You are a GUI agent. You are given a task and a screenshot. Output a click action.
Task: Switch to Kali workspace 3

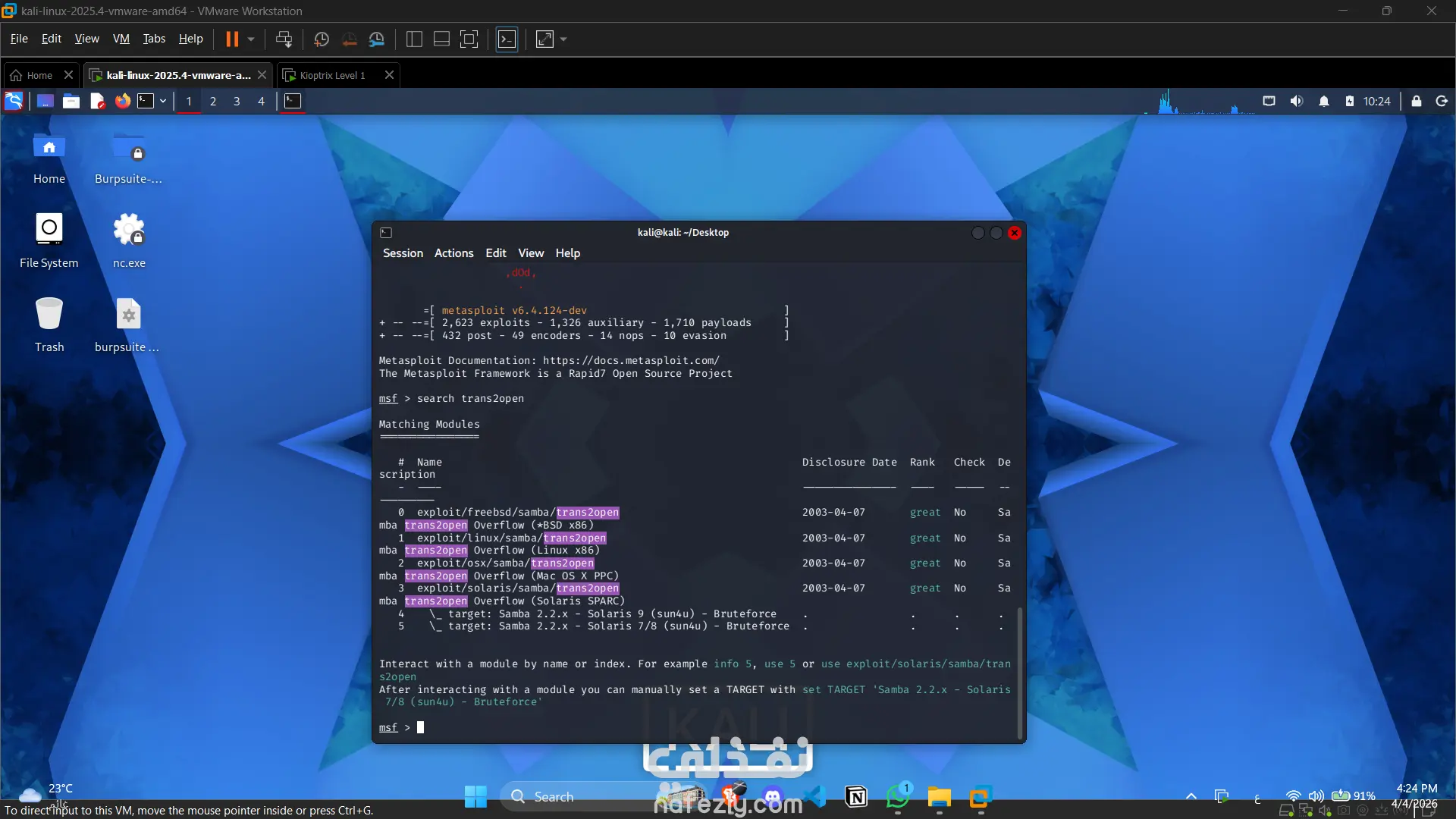[x=237, y=102]
